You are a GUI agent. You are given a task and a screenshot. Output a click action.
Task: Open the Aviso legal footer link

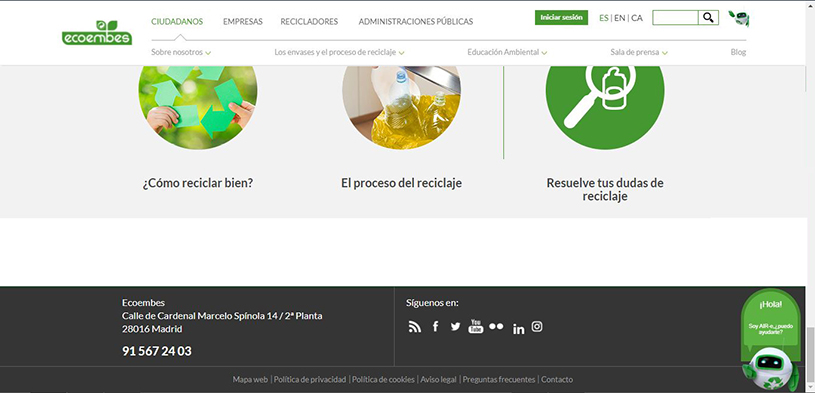[x=439, y=379]
